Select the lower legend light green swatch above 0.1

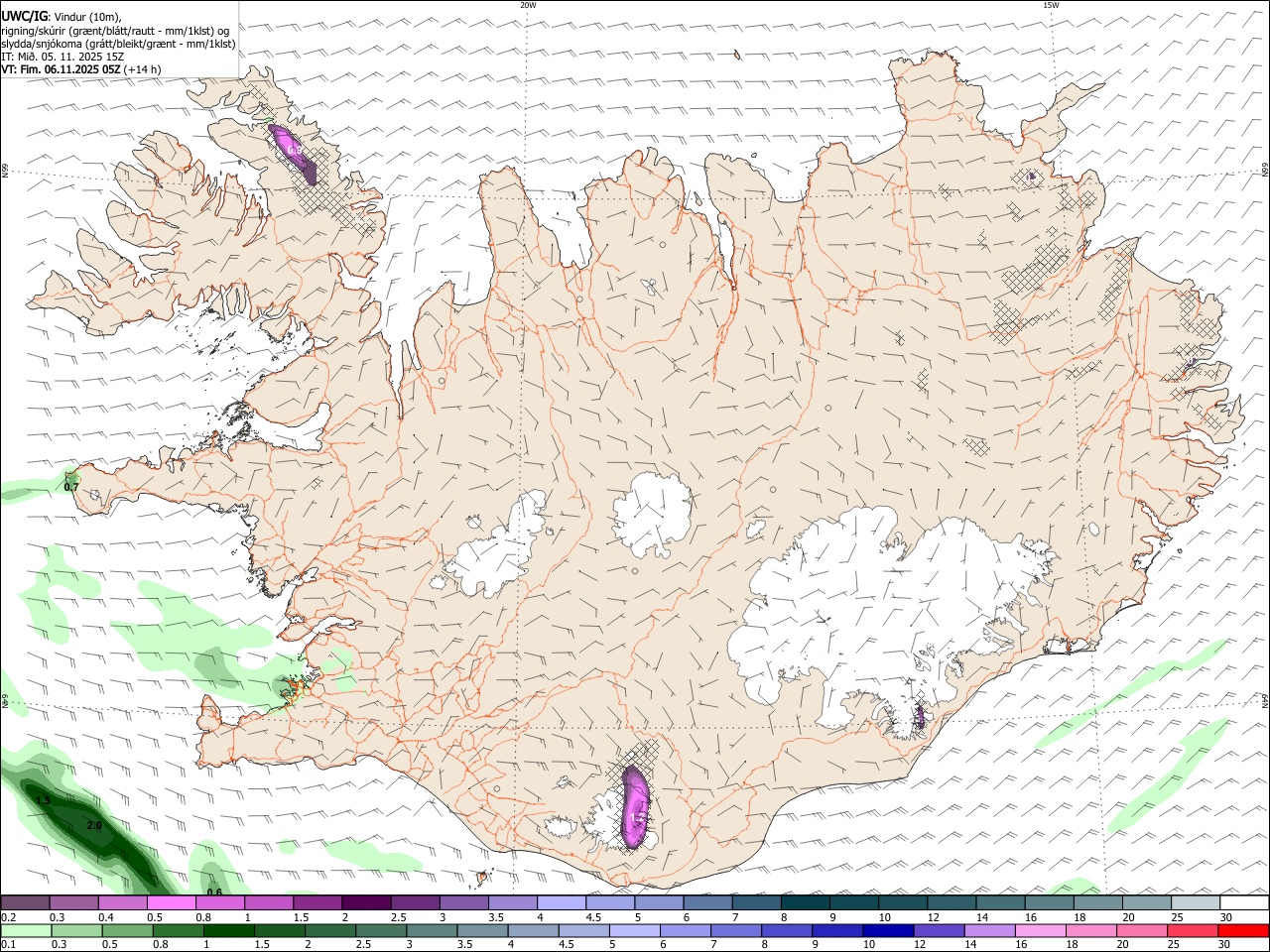click(26, 930)
